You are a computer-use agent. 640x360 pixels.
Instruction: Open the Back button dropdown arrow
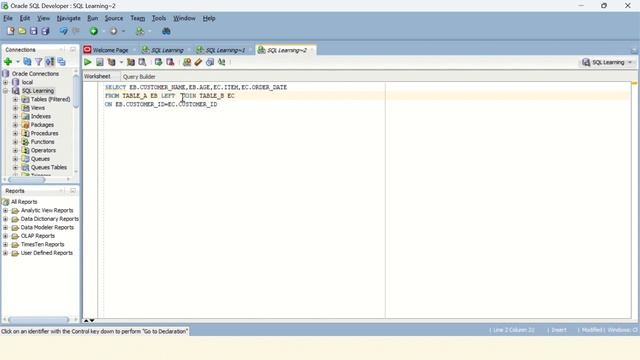point(103,31)
